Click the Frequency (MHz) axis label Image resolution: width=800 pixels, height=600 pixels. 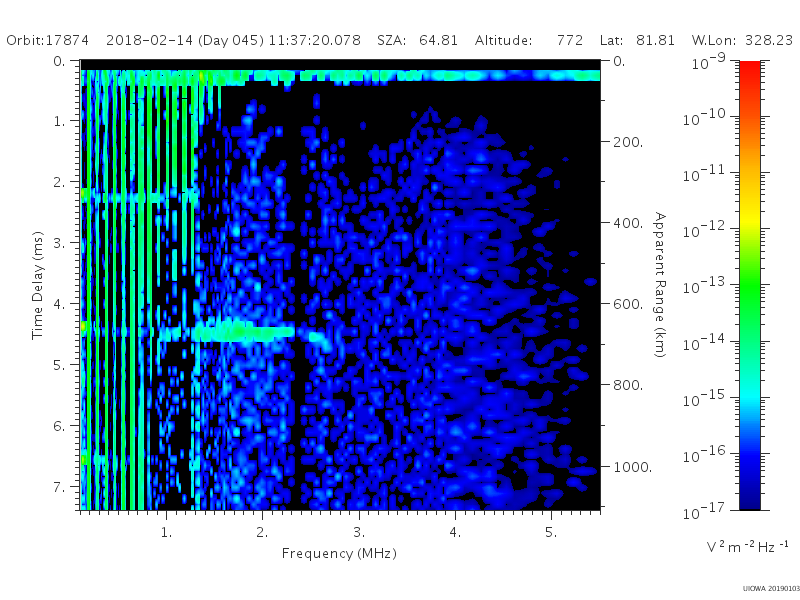(339, 554)
